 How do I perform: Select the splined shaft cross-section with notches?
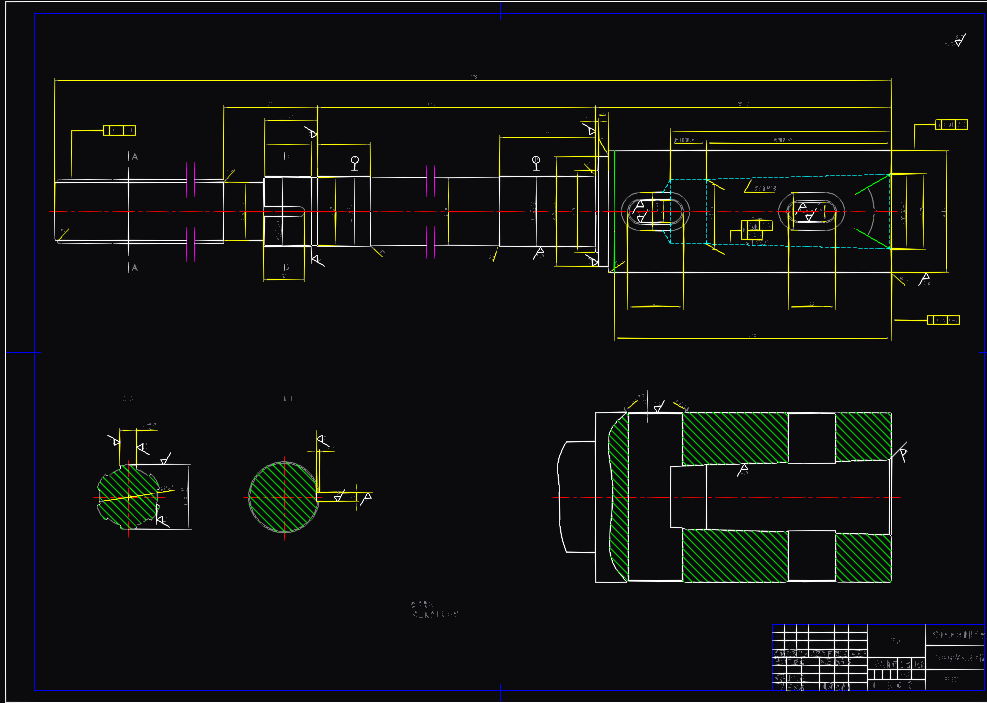pyautogui.click(x=128, y=497)
